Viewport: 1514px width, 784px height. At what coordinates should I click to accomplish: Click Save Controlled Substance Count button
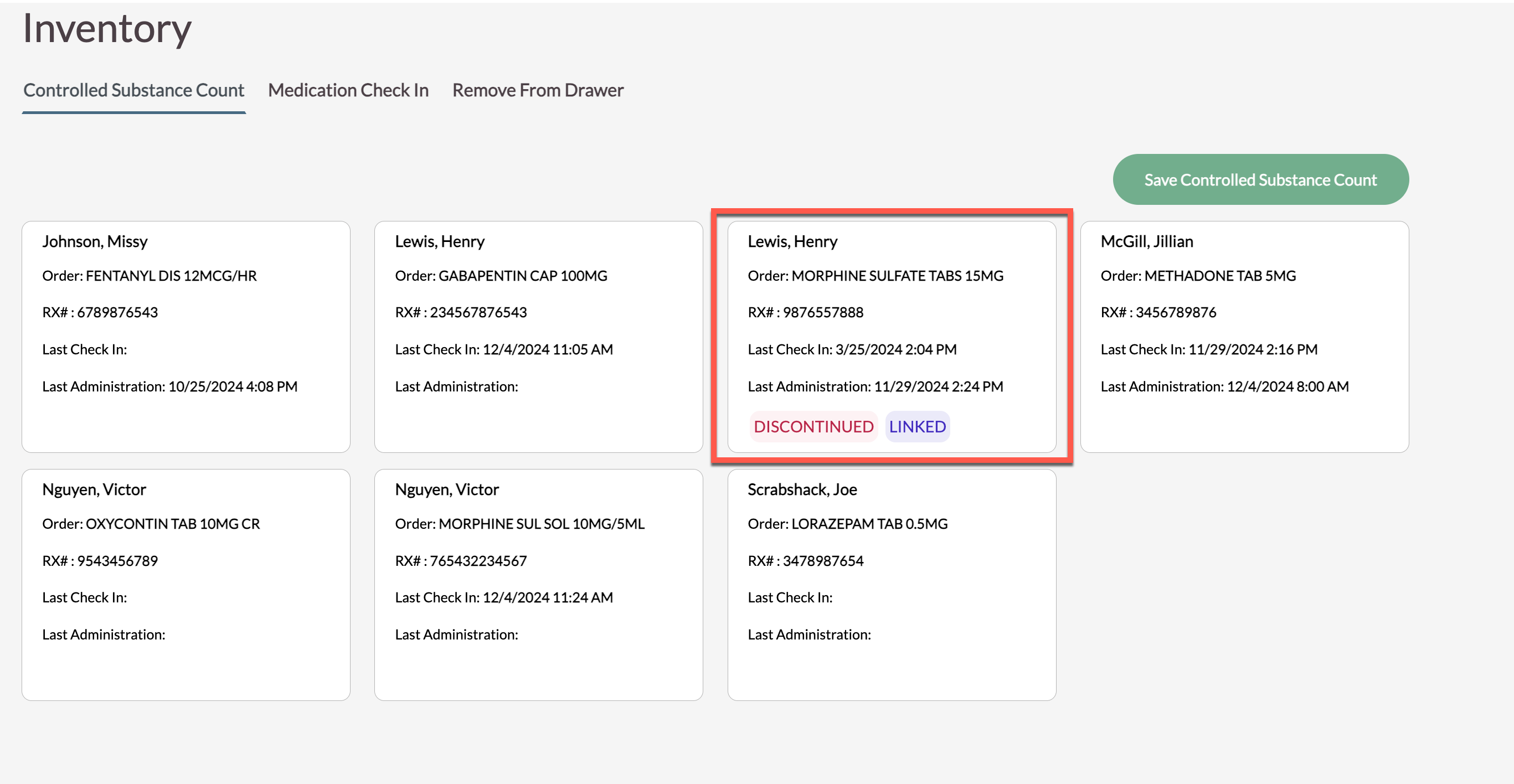pyautogui.click(x=1260, y=179)
